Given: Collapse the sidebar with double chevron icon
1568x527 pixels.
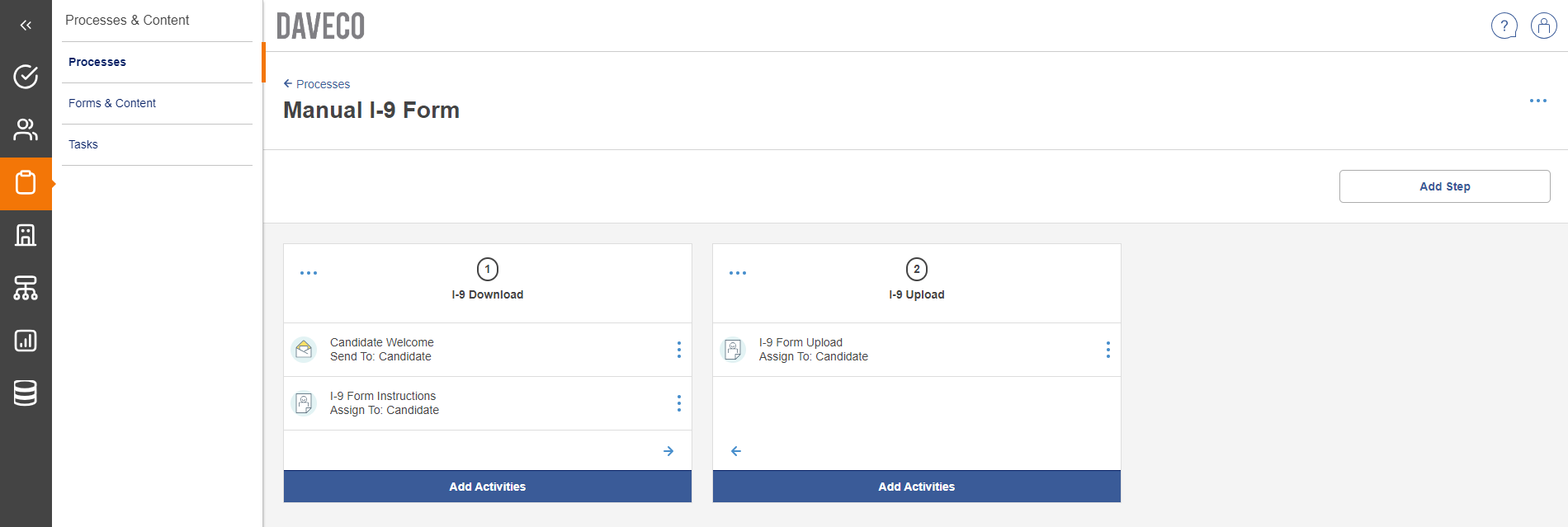Looking at the screenshot, I should coord(26,26).
